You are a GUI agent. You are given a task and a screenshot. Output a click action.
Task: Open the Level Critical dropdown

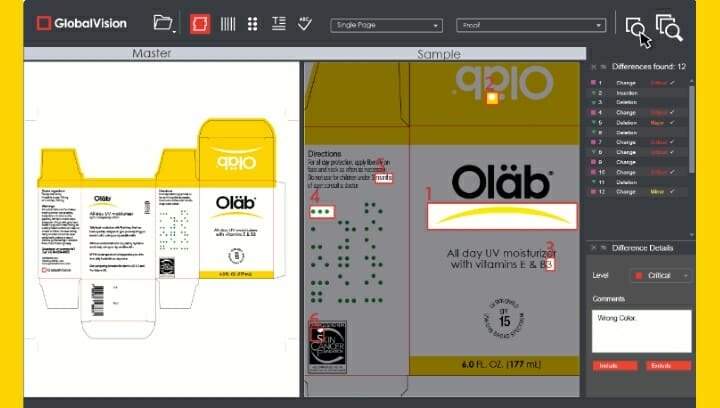tap(660, 275)
